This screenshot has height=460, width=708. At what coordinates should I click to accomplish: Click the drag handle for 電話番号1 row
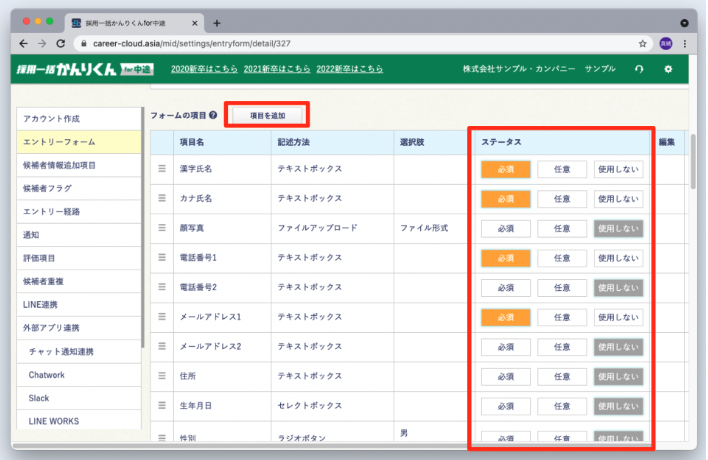162,257
